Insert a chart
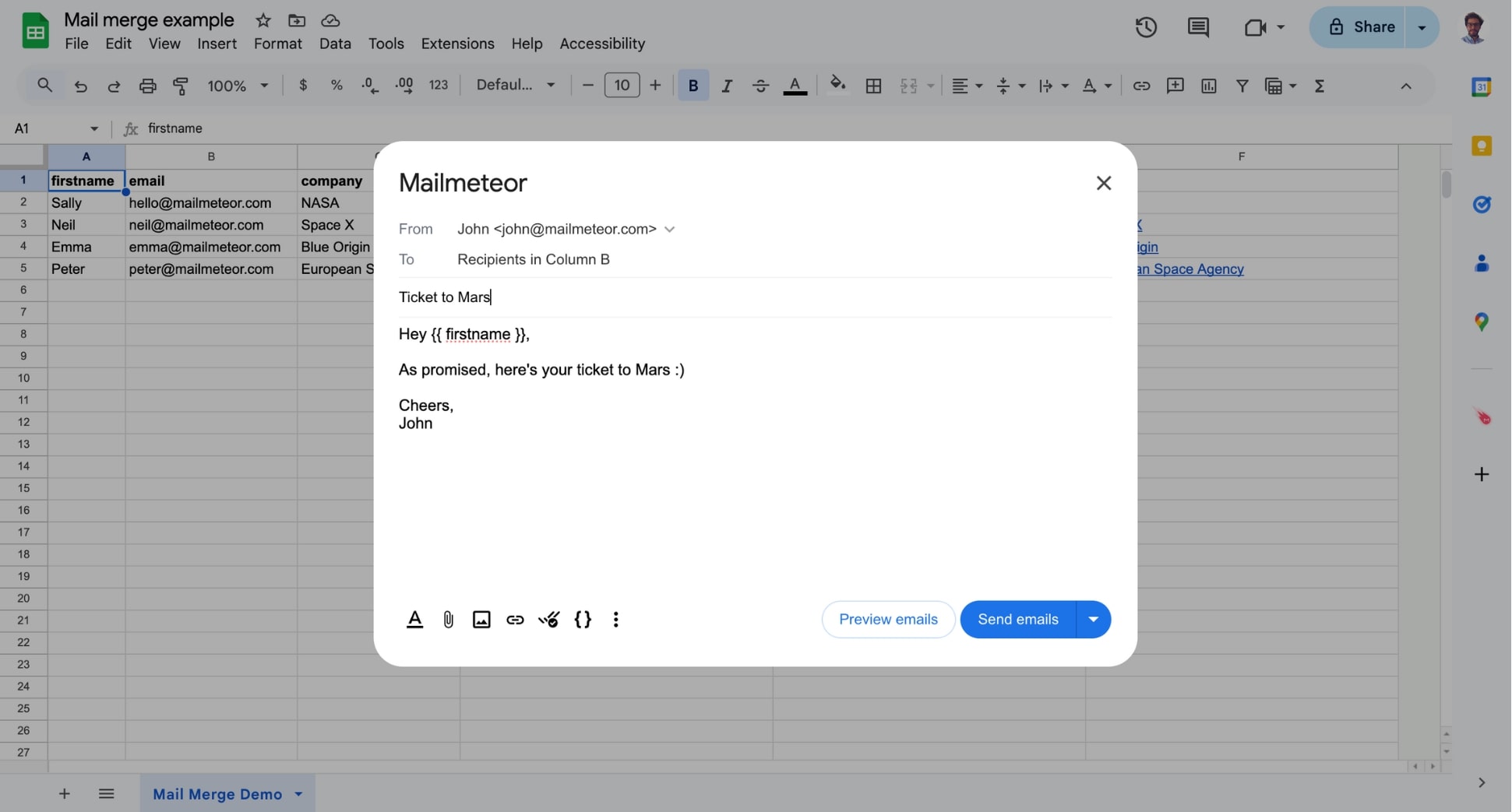Viewport: 1512px width, 812px height. (1208, 86)
